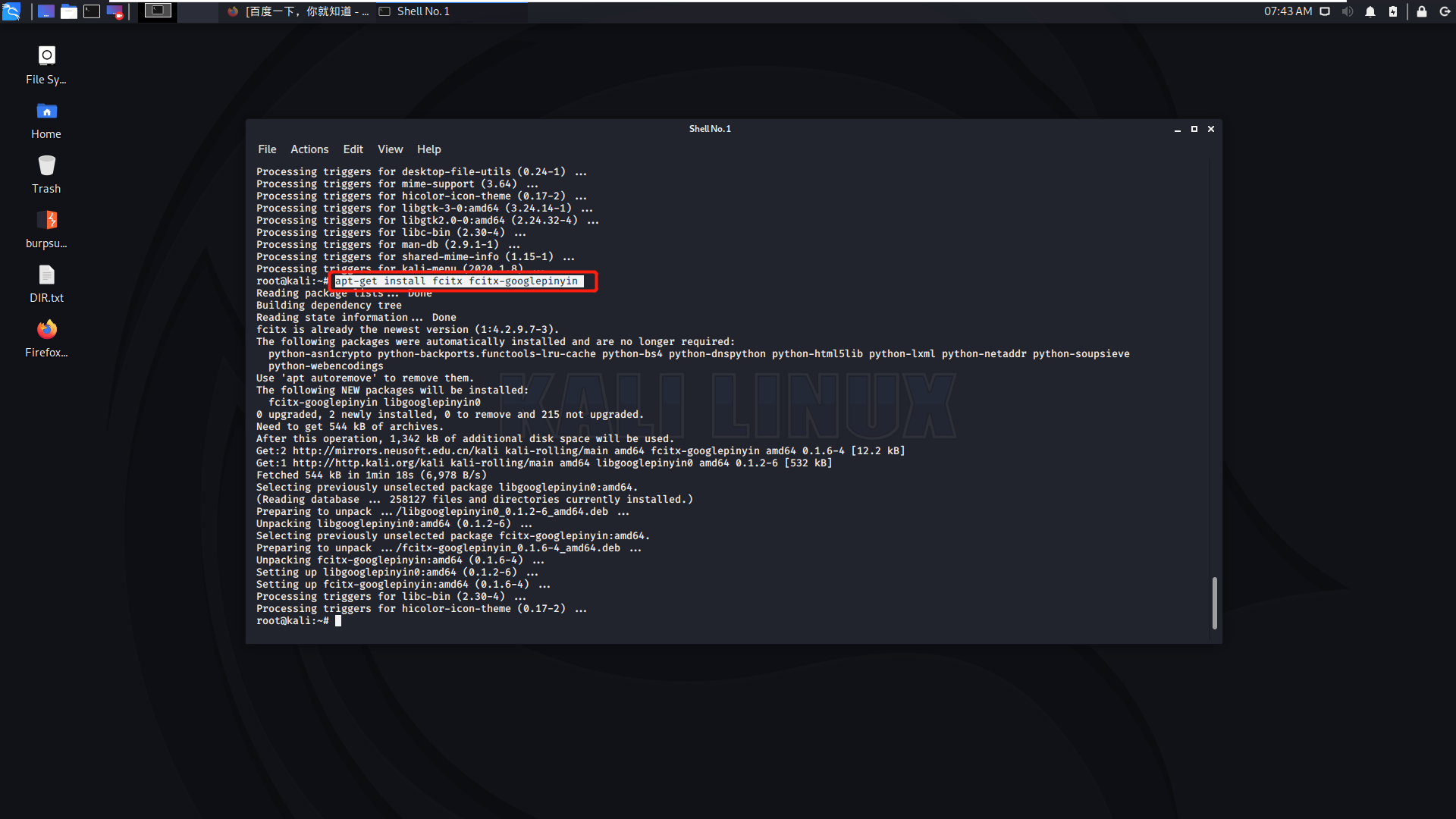Image resolution: width=1456 pixels, height=819 pixels.
Task: Click 'fcitx is already the newest version' line
Action: point(407,330)
